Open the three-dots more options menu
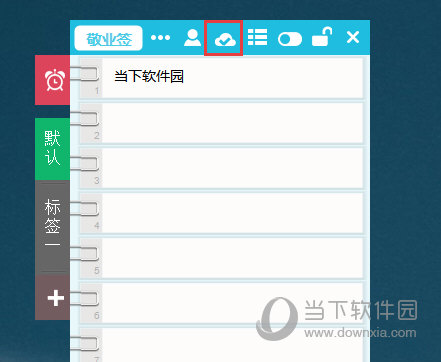The height and width of the screenshot is (362, 441). 160,38
